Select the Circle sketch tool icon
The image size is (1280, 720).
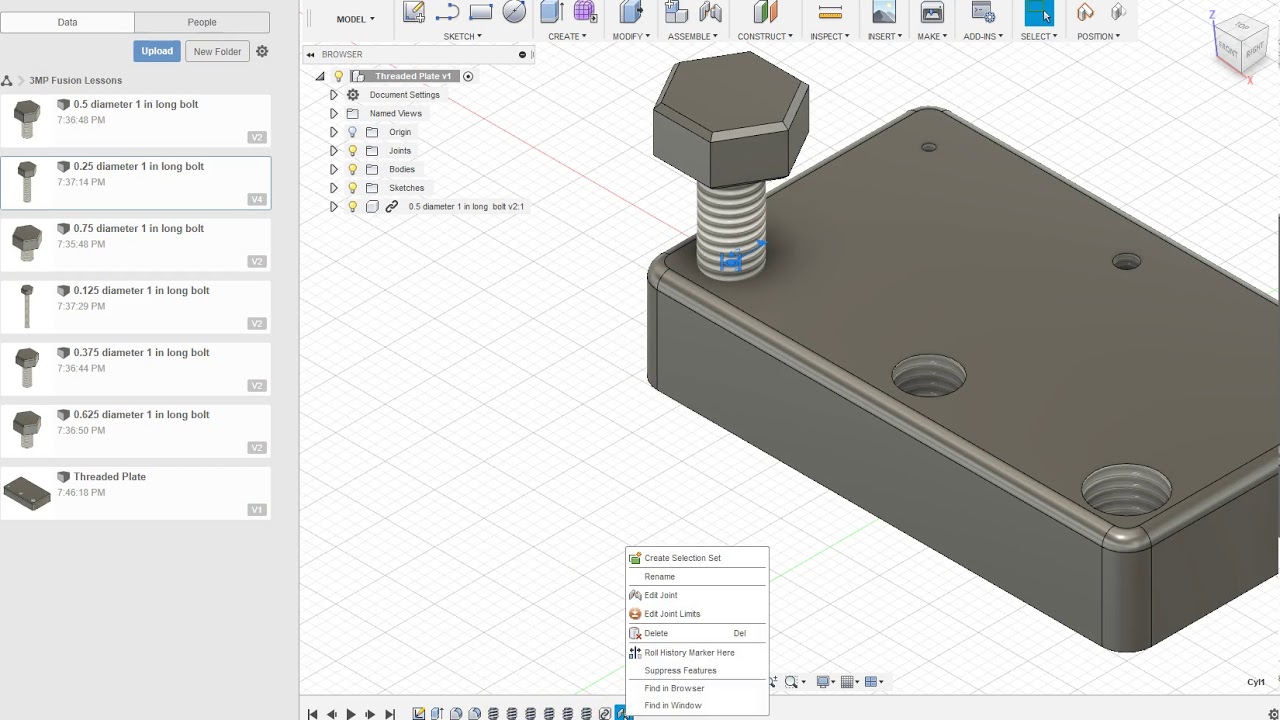click(x=514, y=12)
